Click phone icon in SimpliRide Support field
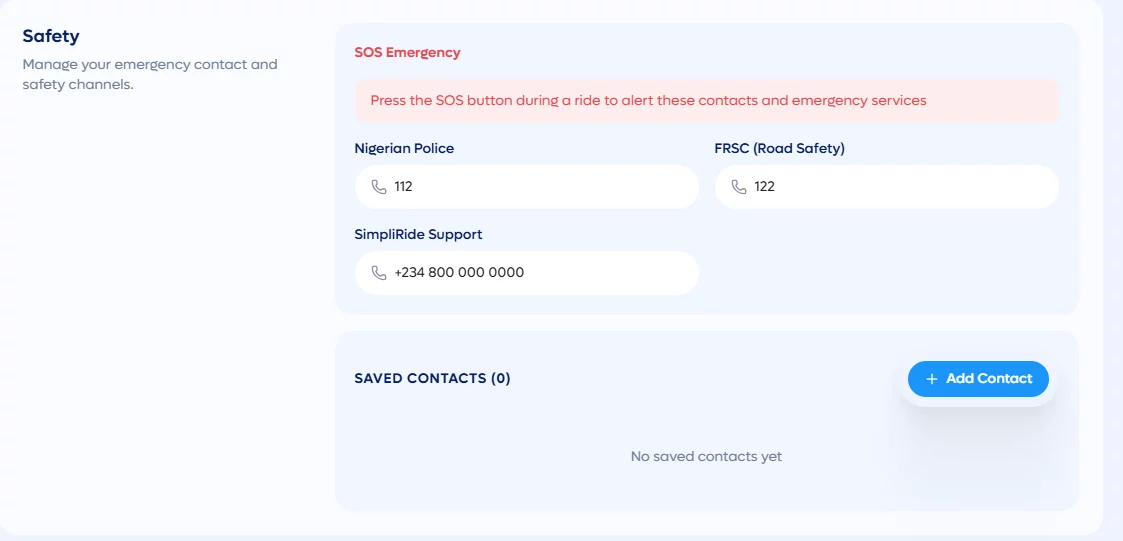The image size is (1123, 541). pos(379,273)
